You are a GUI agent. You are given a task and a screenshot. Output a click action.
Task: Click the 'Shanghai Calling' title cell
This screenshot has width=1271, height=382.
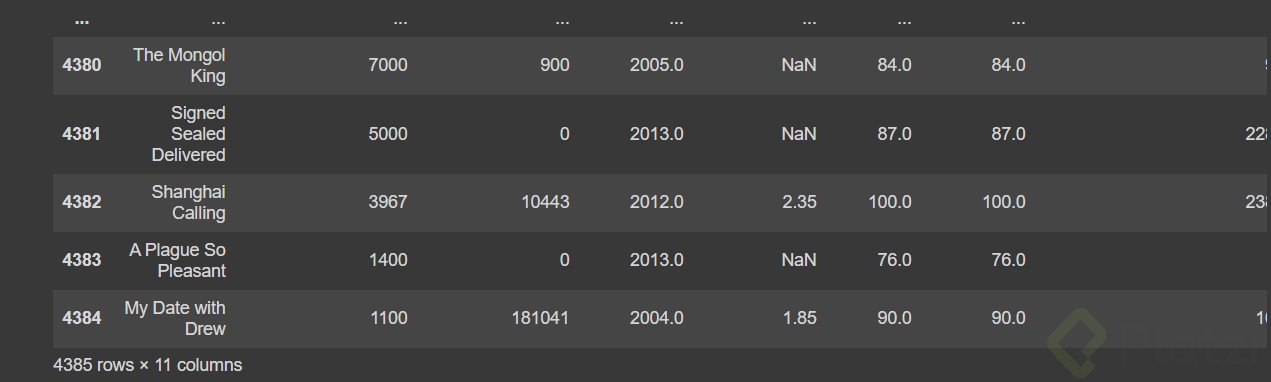188,202
